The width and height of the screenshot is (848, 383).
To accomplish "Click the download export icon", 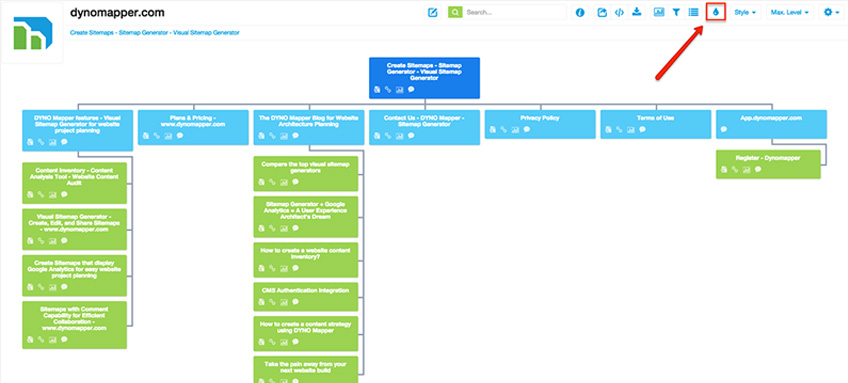I will [x=637, y=12].
